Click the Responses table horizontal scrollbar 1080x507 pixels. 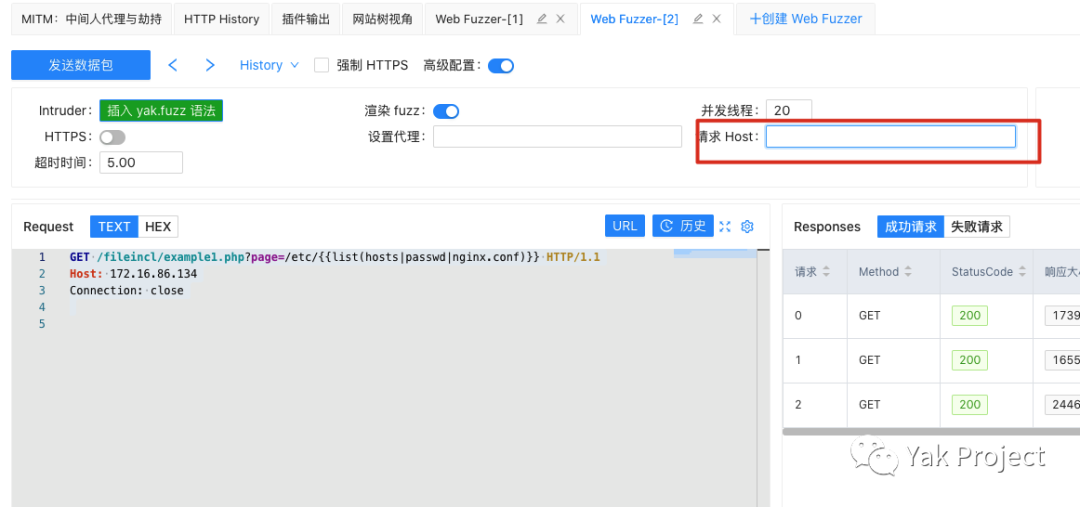point(931,432)
